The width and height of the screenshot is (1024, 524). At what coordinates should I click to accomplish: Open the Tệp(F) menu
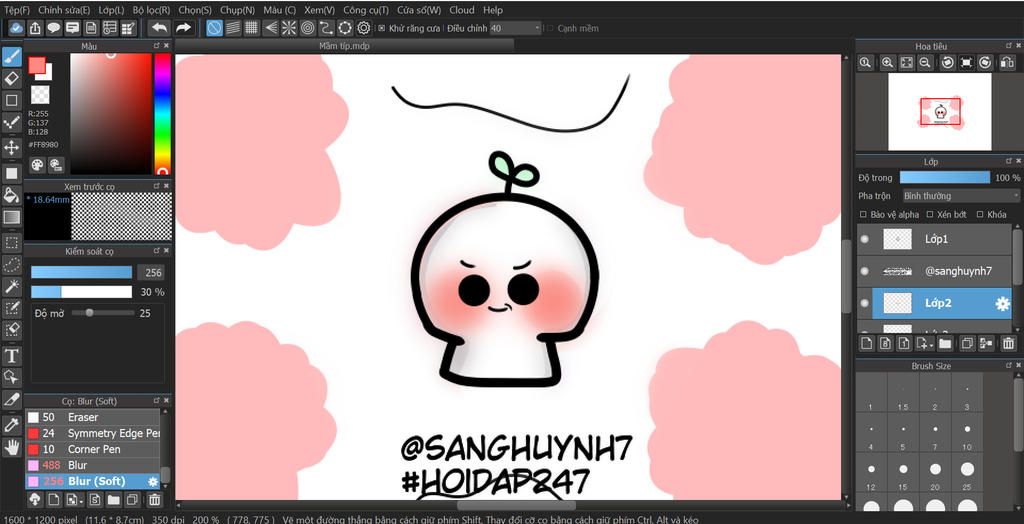[x=17, y=10]
